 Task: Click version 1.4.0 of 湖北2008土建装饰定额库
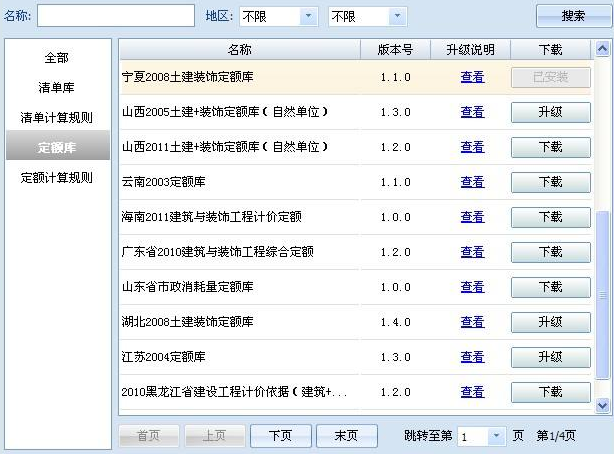[x=395, y=322]
